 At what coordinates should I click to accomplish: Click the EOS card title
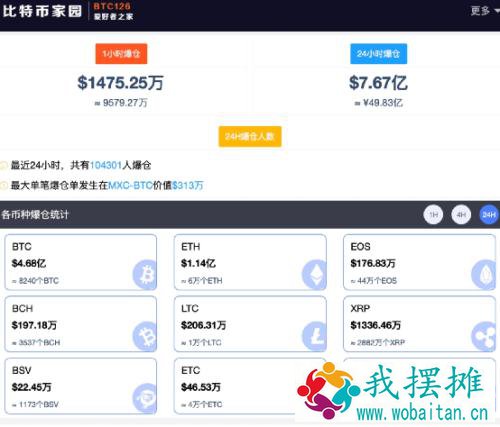(360, 247)
